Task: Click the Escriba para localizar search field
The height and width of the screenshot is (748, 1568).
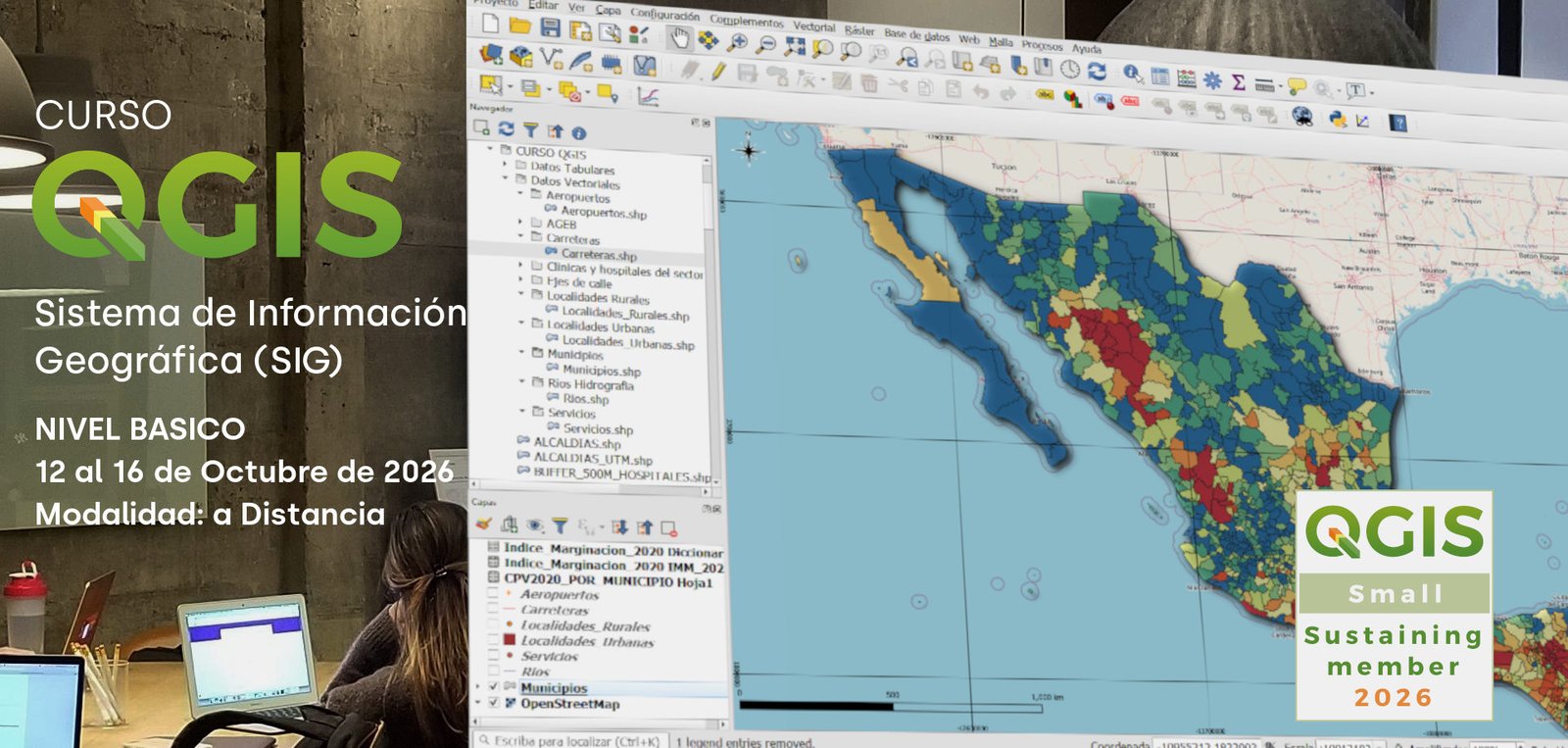Action: tap(569, 741)
